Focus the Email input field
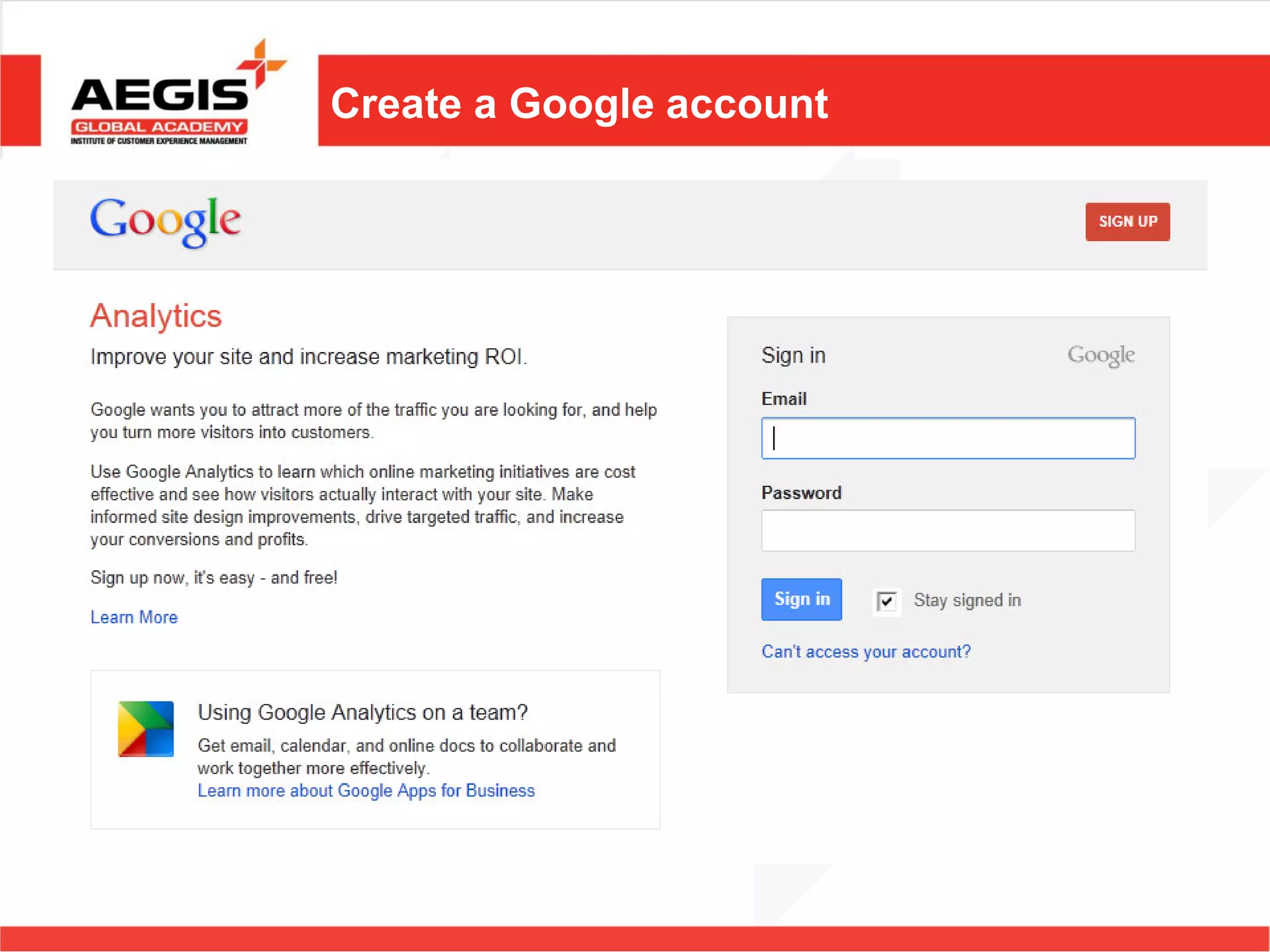Viewport: 1270px width, 952px height. coord(948,438)
